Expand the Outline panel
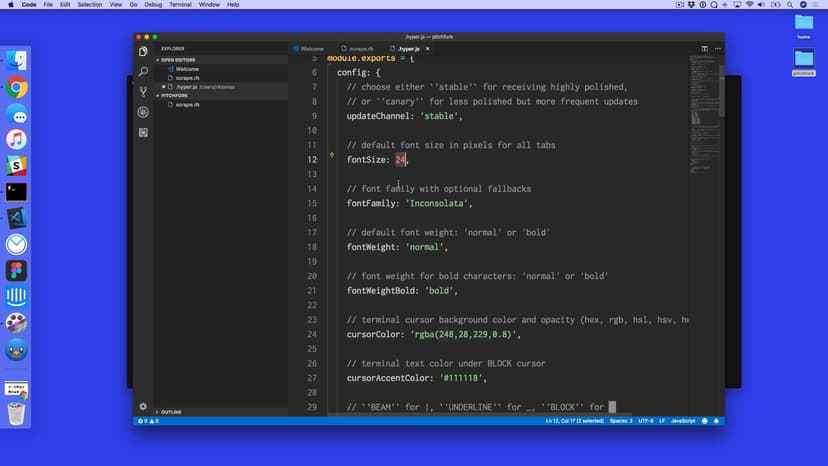The width and height of the screenshot is (828, 466). [171, 412]
